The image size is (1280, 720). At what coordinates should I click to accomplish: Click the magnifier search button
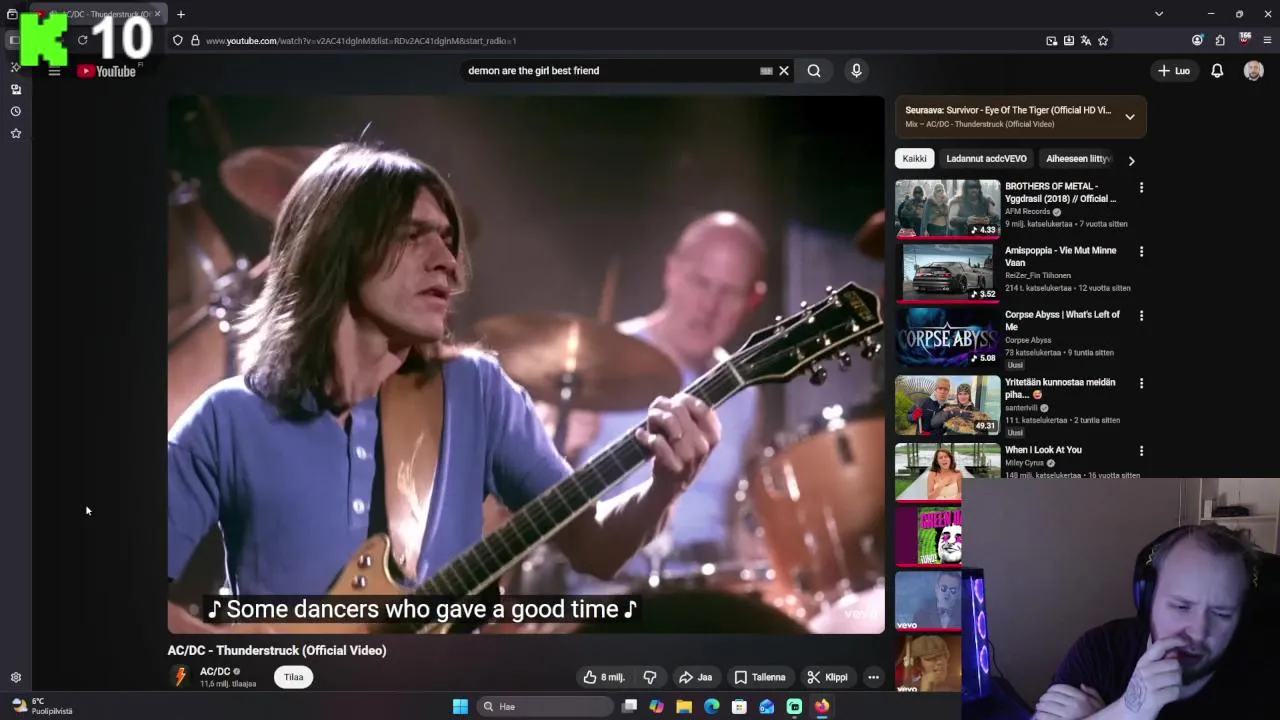(814, 71)
